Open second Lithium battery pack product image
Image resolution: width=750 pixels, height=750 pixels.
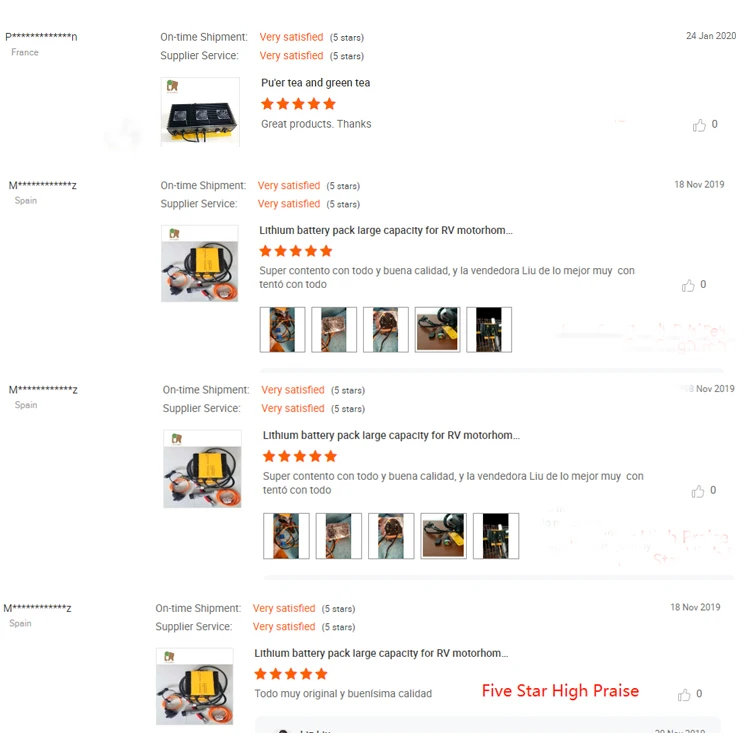point(202,469)
